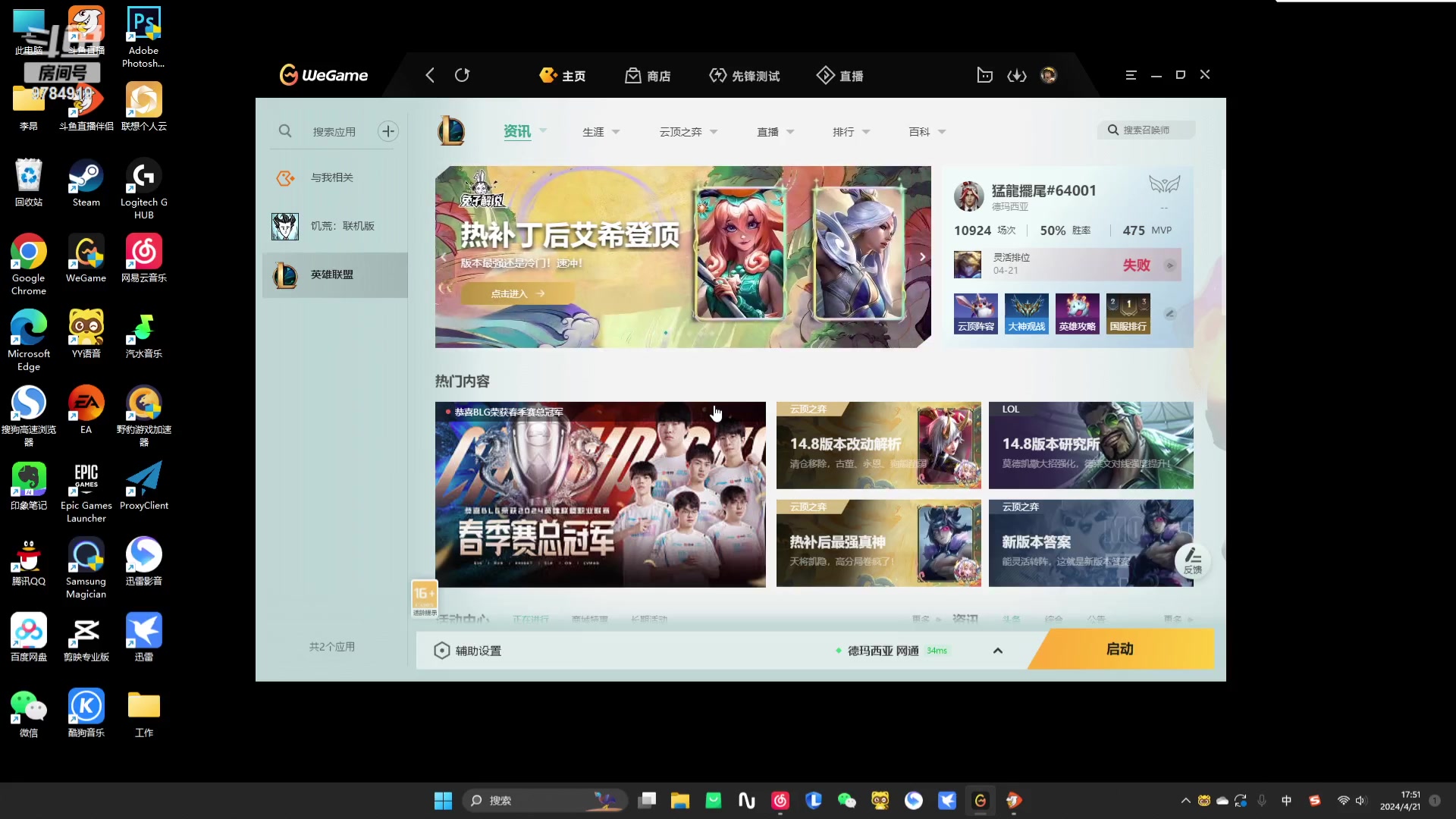Switch to 商店 top tab
The image size is (1456, 819).
click(x=648, y=76)
